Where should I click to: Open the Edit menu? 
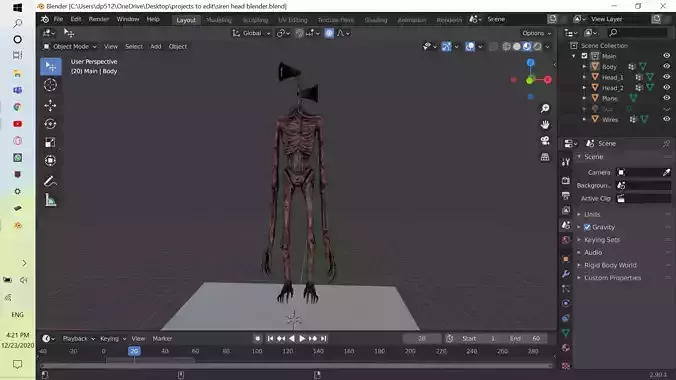coord(76,19)
